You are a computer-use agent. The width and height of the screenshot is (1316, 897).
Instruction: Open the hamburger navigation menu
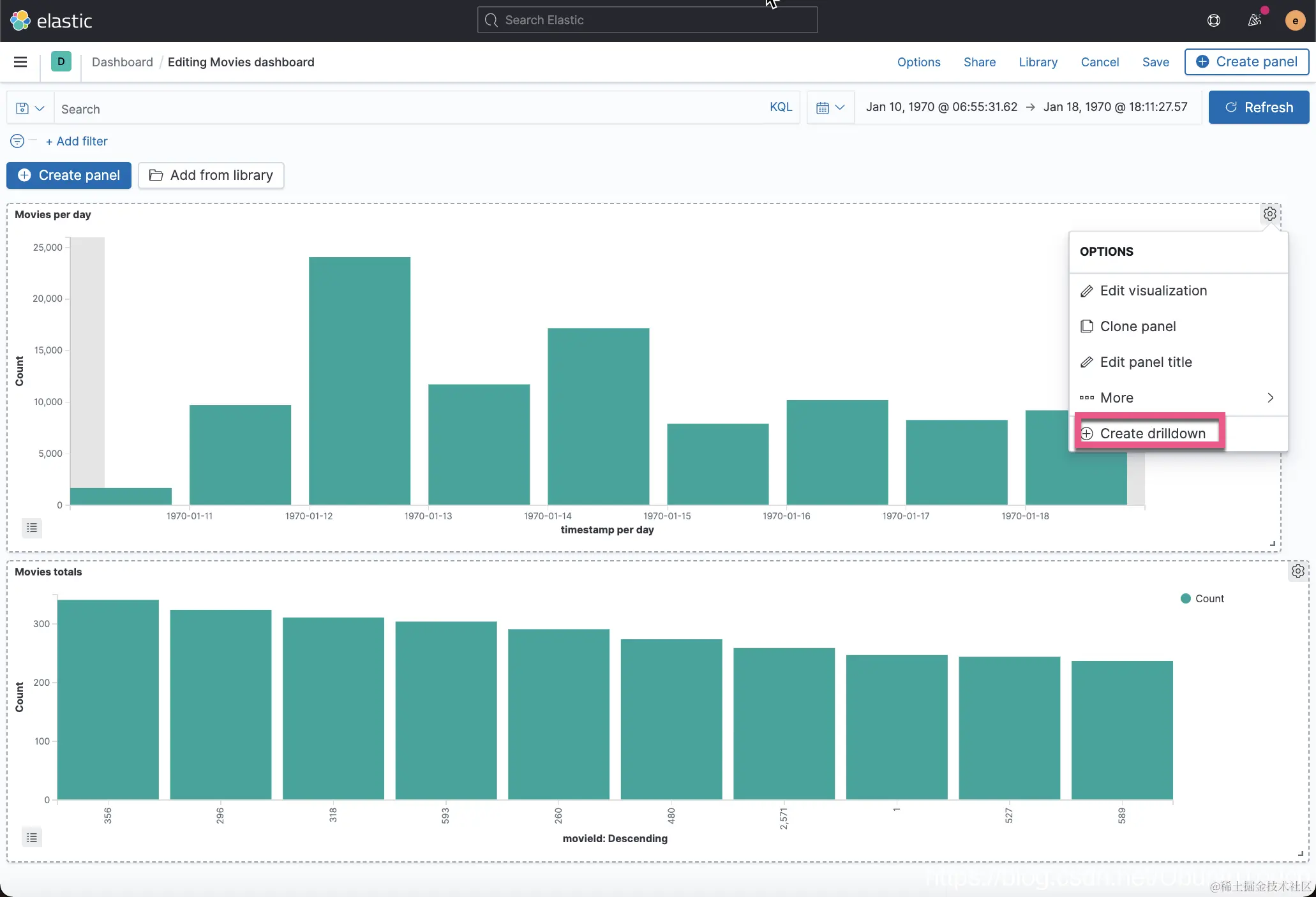[20, 62]
